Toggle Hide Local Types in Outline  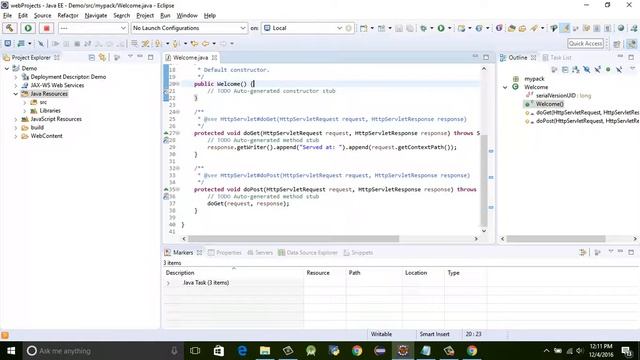pyautogui.click(x=619, y=70)
